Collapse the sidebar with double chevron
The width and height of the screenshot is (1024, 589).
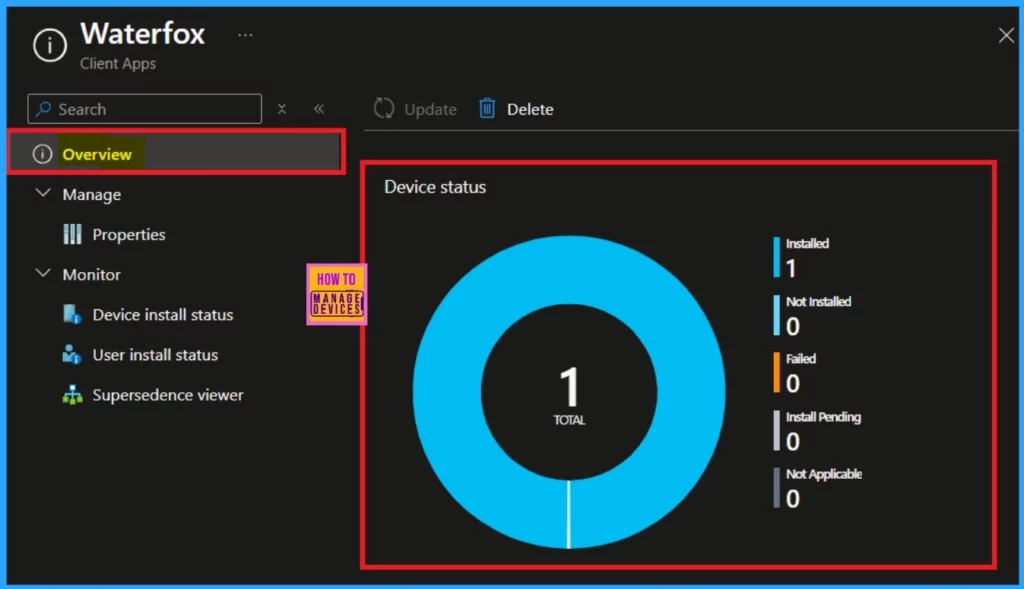pyautogui.click(x=319, y=109)
